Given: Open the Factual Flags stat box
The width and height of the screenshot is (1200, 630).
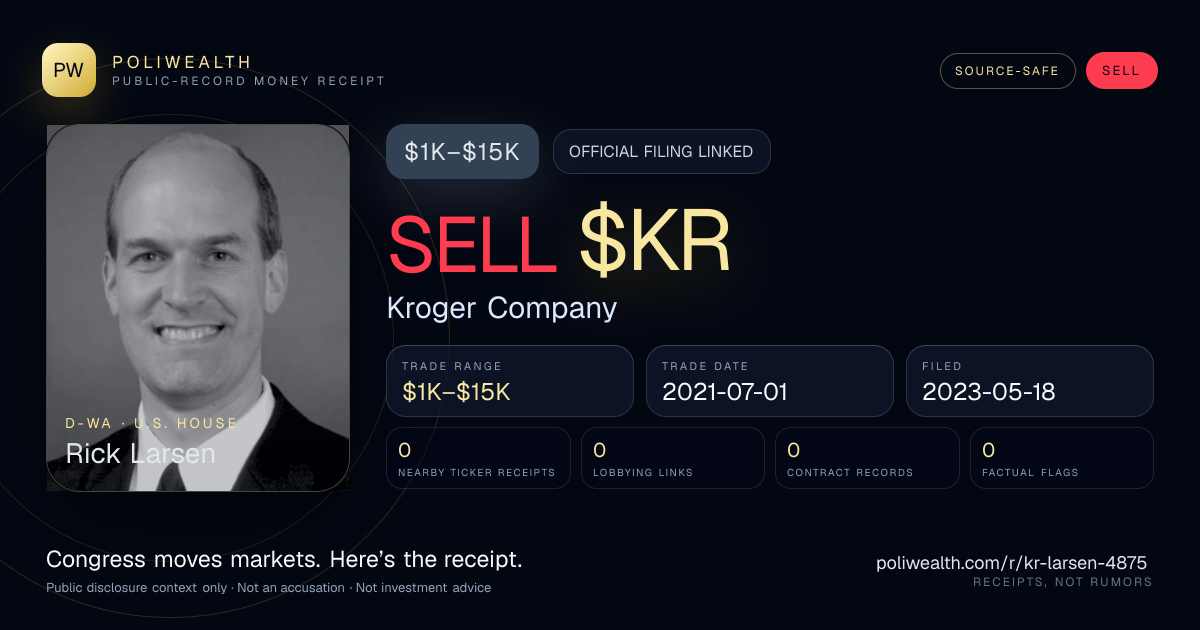Looking at the screenshot, I should 1062,458.
